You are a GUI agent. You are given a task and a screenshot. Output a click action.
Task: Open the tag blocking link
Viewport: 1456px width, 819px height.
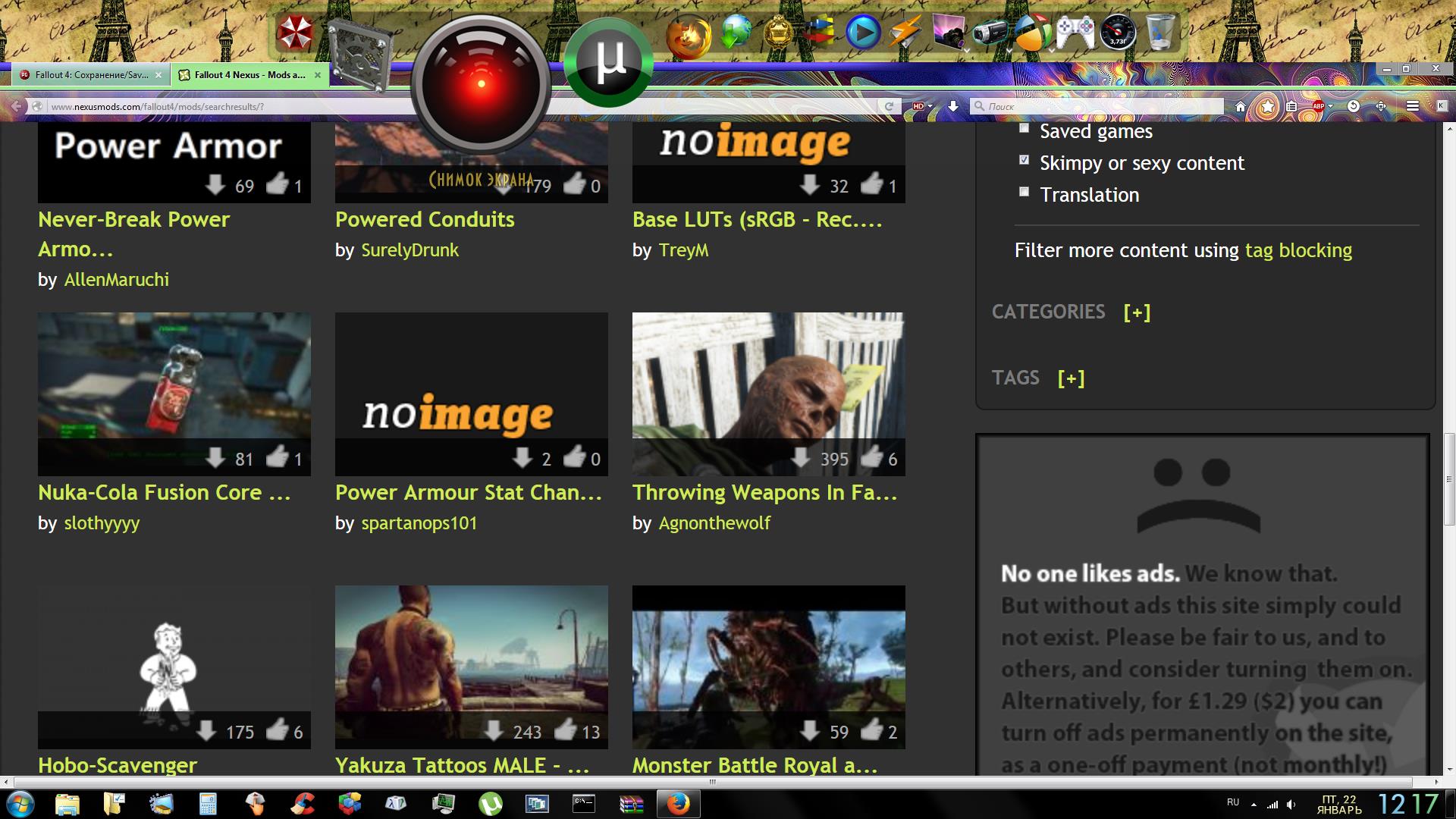coord(1298,251)
